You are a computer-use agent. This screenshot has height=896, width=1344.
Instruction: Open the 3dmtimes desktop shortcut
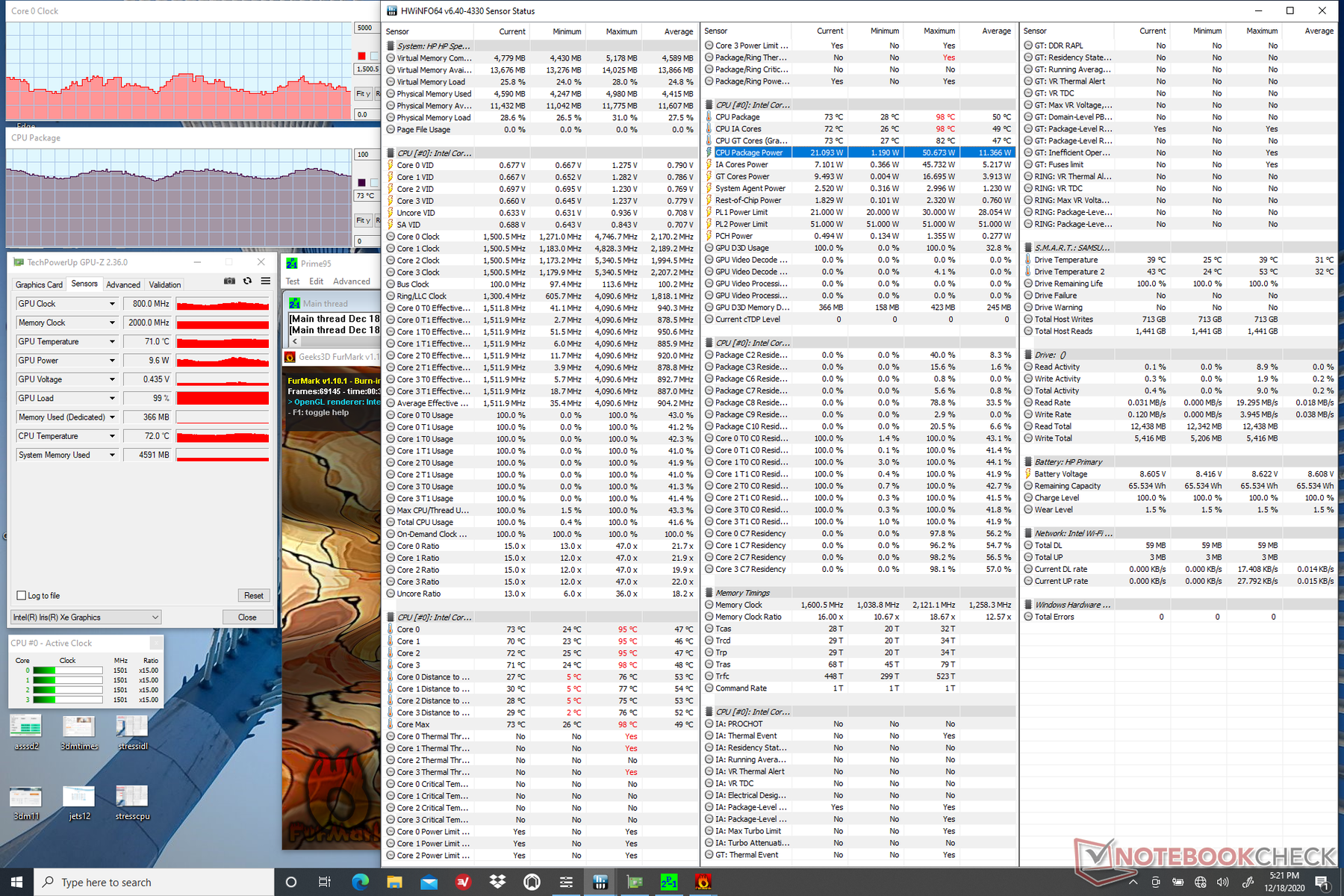(79, 732)
